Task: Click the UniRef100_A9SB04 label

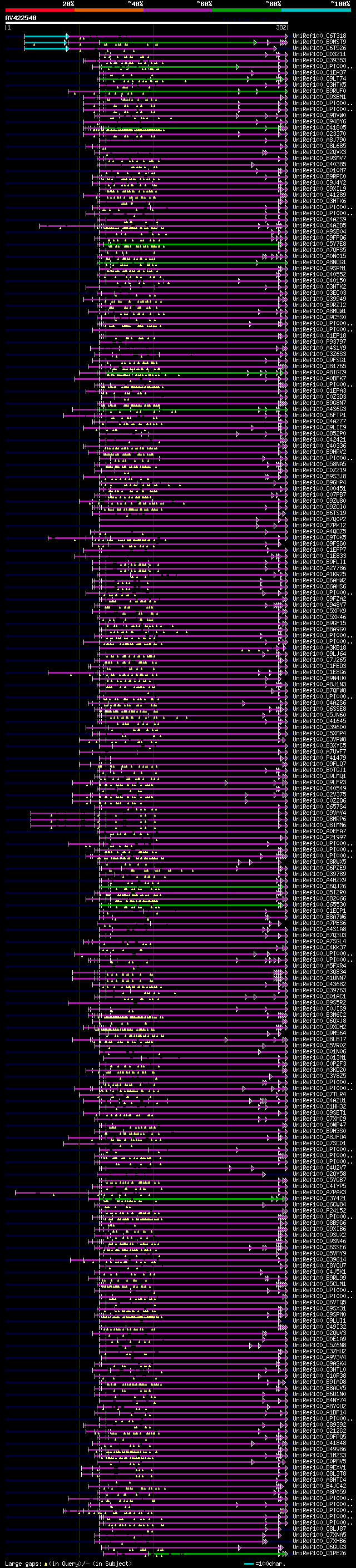Action: pyautogui.click(x=319, y=232)
